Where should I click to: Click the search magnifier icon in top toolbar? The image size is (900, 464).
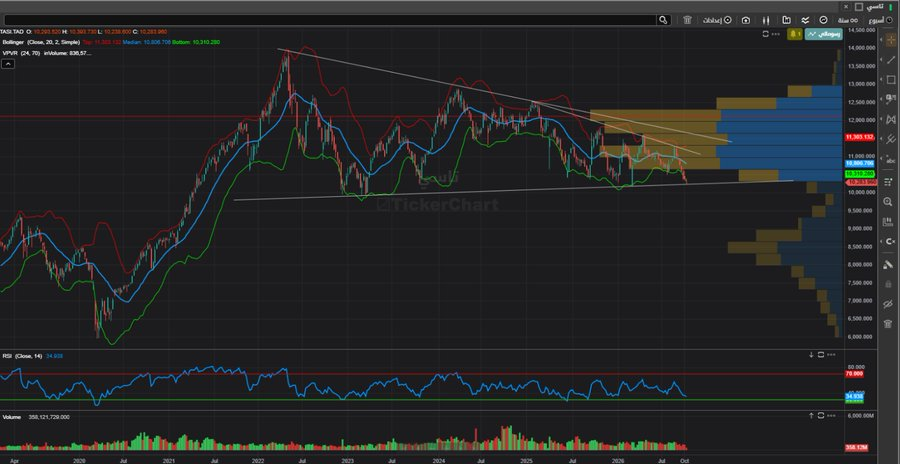(663, 20)
